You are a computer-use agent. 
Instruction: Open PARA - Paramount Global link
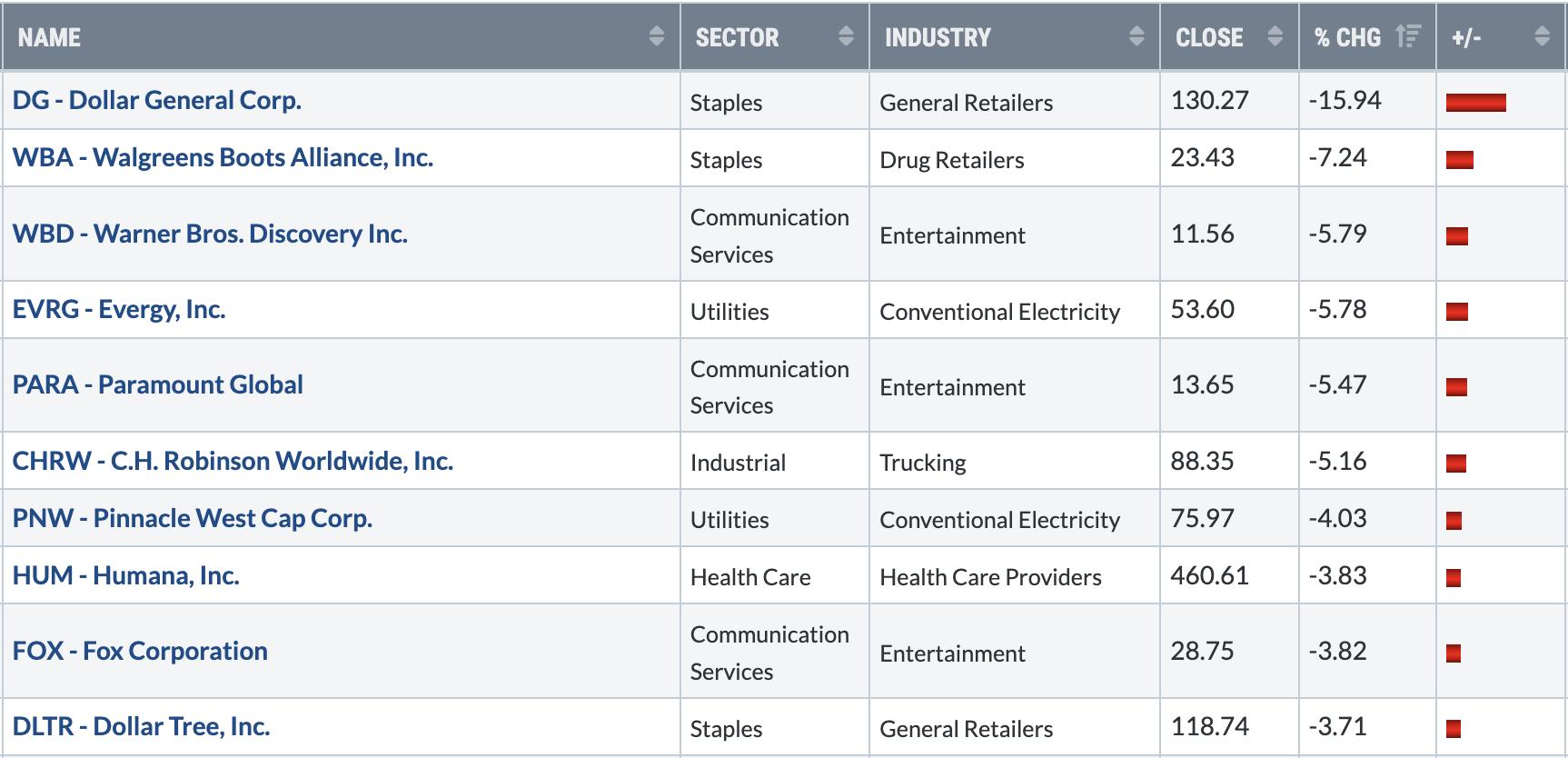158,384
